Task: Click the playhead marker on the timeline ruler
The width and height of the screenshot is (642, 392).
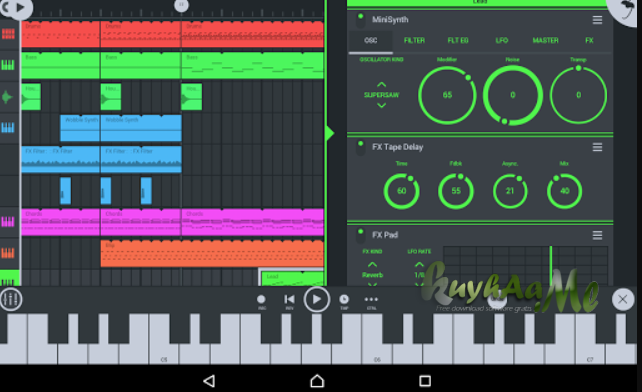Action: [181, 5]
